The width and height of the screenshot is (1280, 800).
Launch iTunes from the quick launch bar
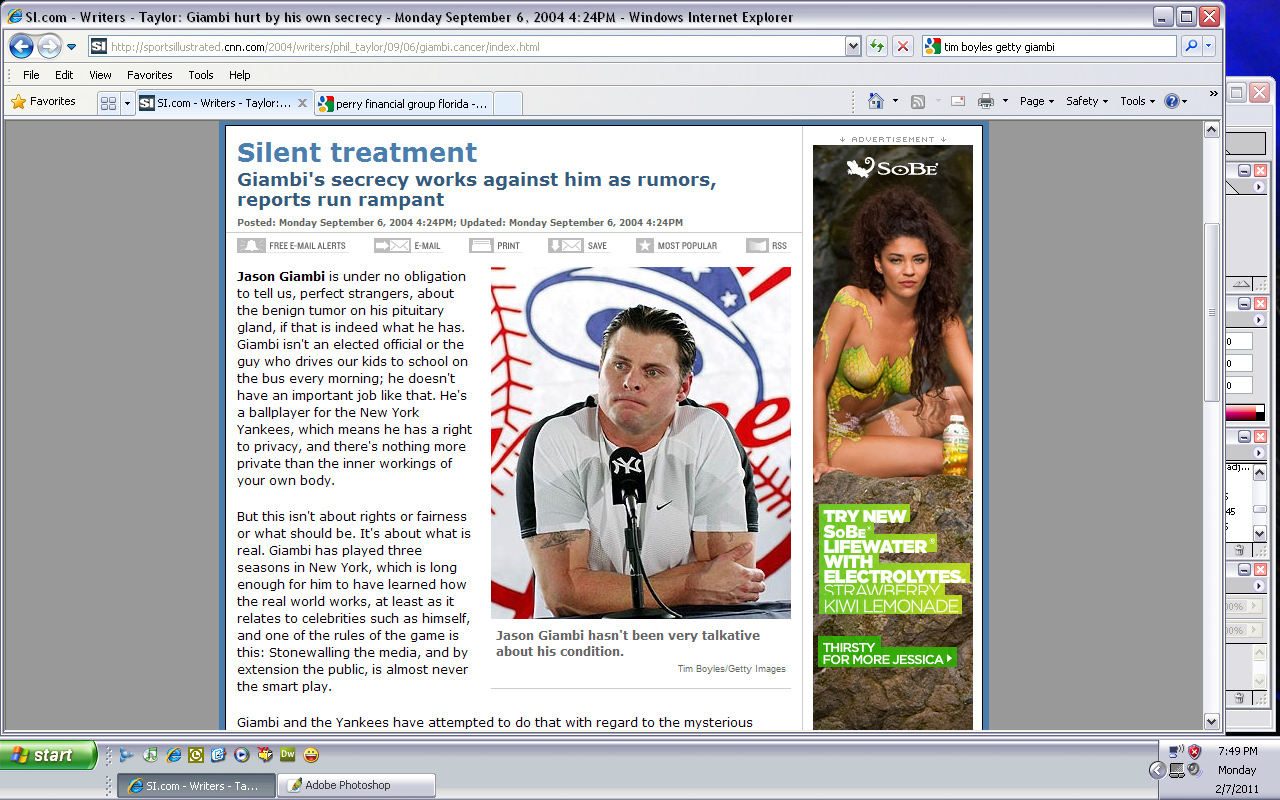tap(150, 755)
